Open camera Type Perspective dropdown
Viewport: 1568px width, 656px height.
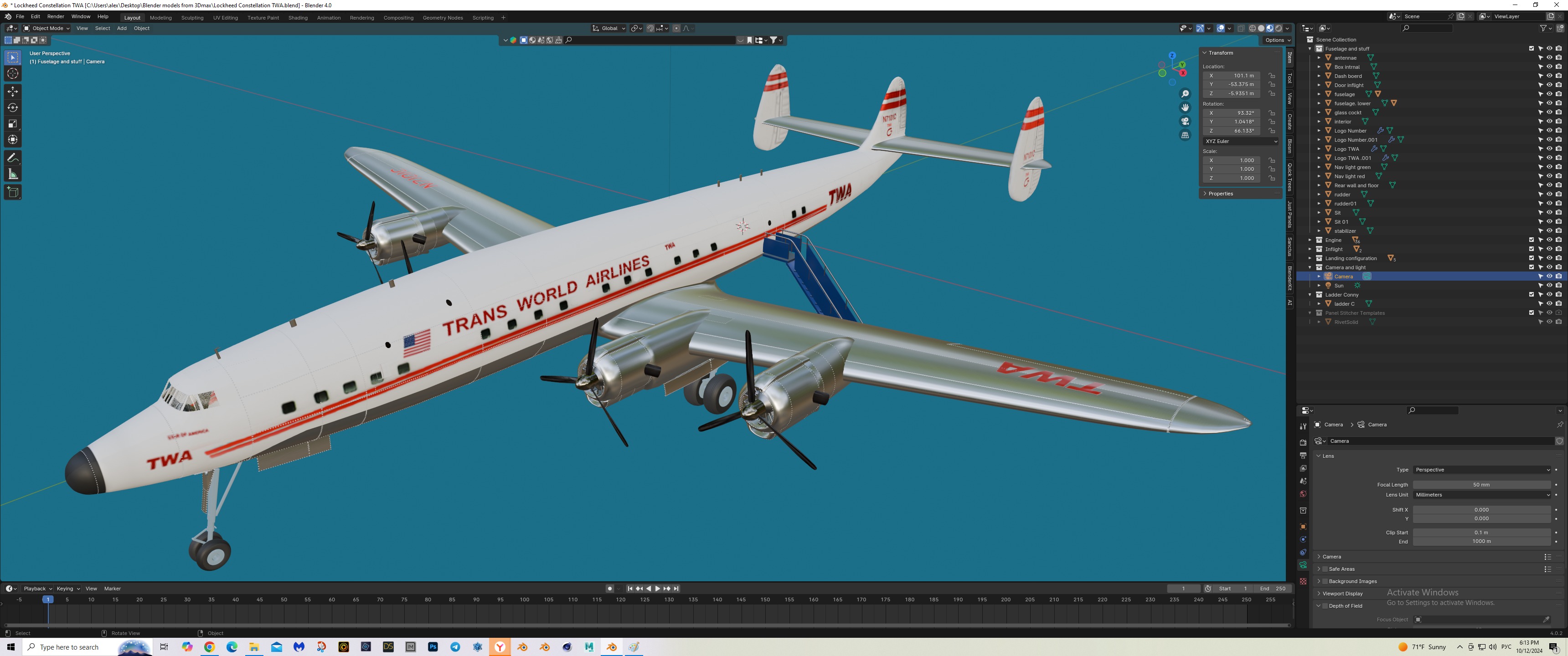tap(1481, 470)
